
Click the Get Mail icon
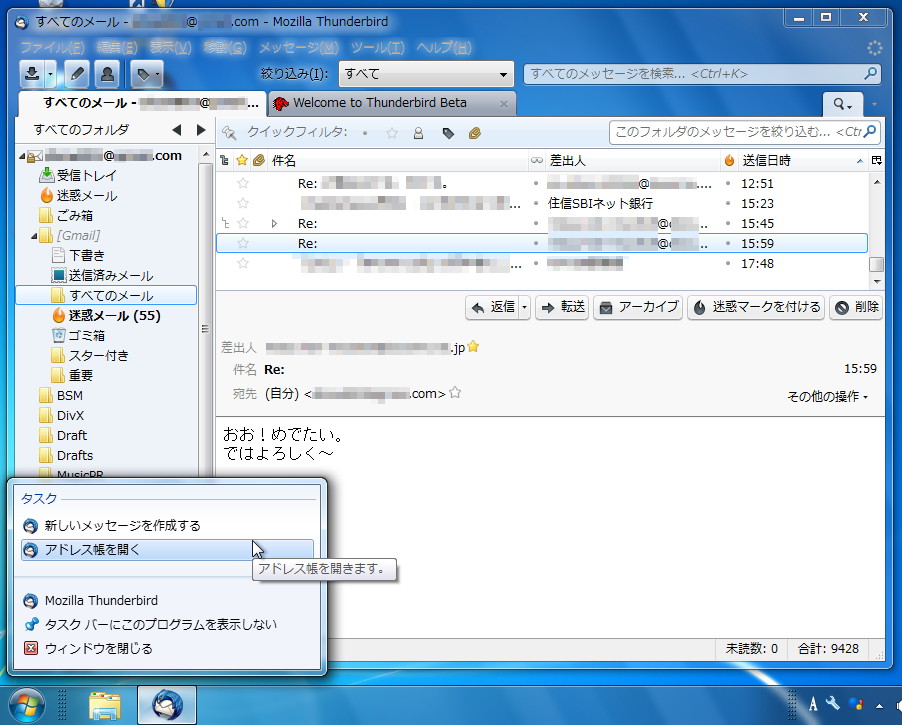[x=32, y=74]
